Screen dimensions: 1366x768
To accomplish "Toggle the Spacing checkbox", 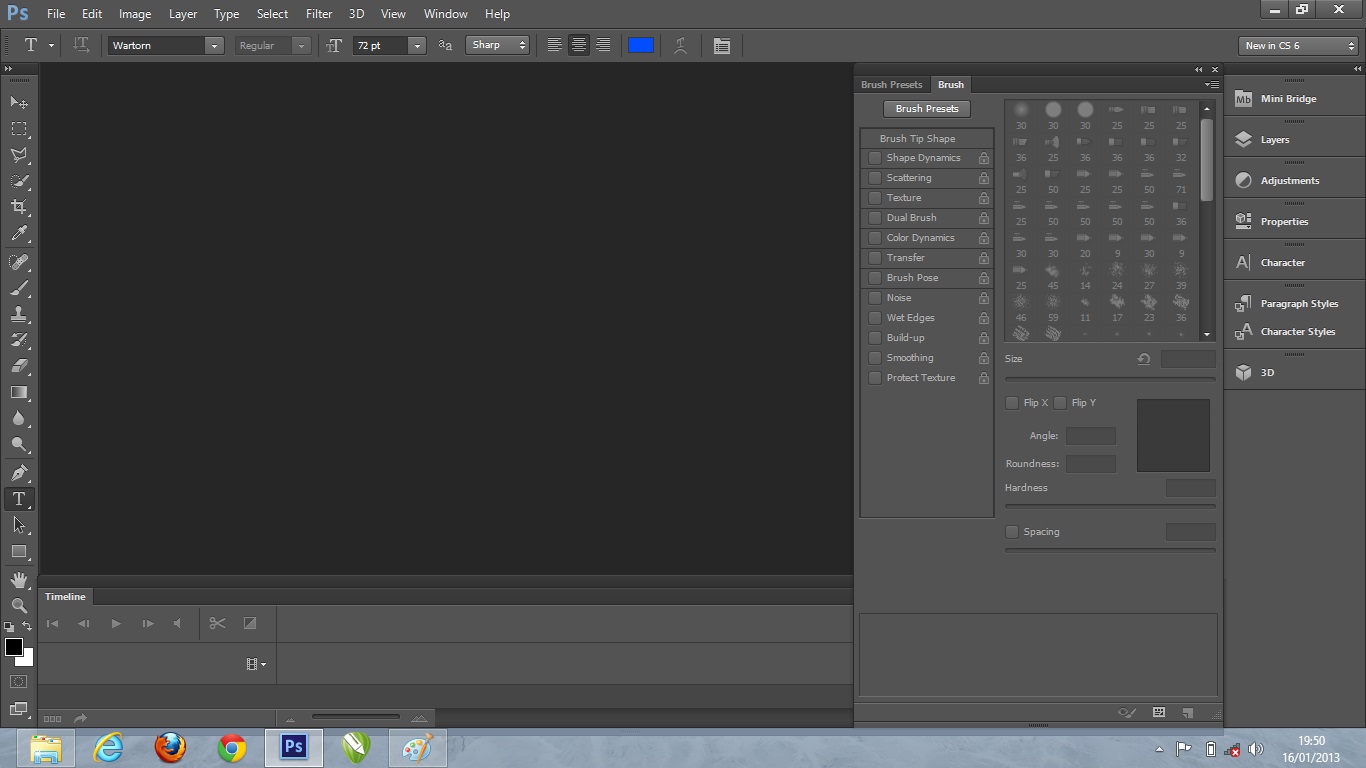I will coord(1012,532).
